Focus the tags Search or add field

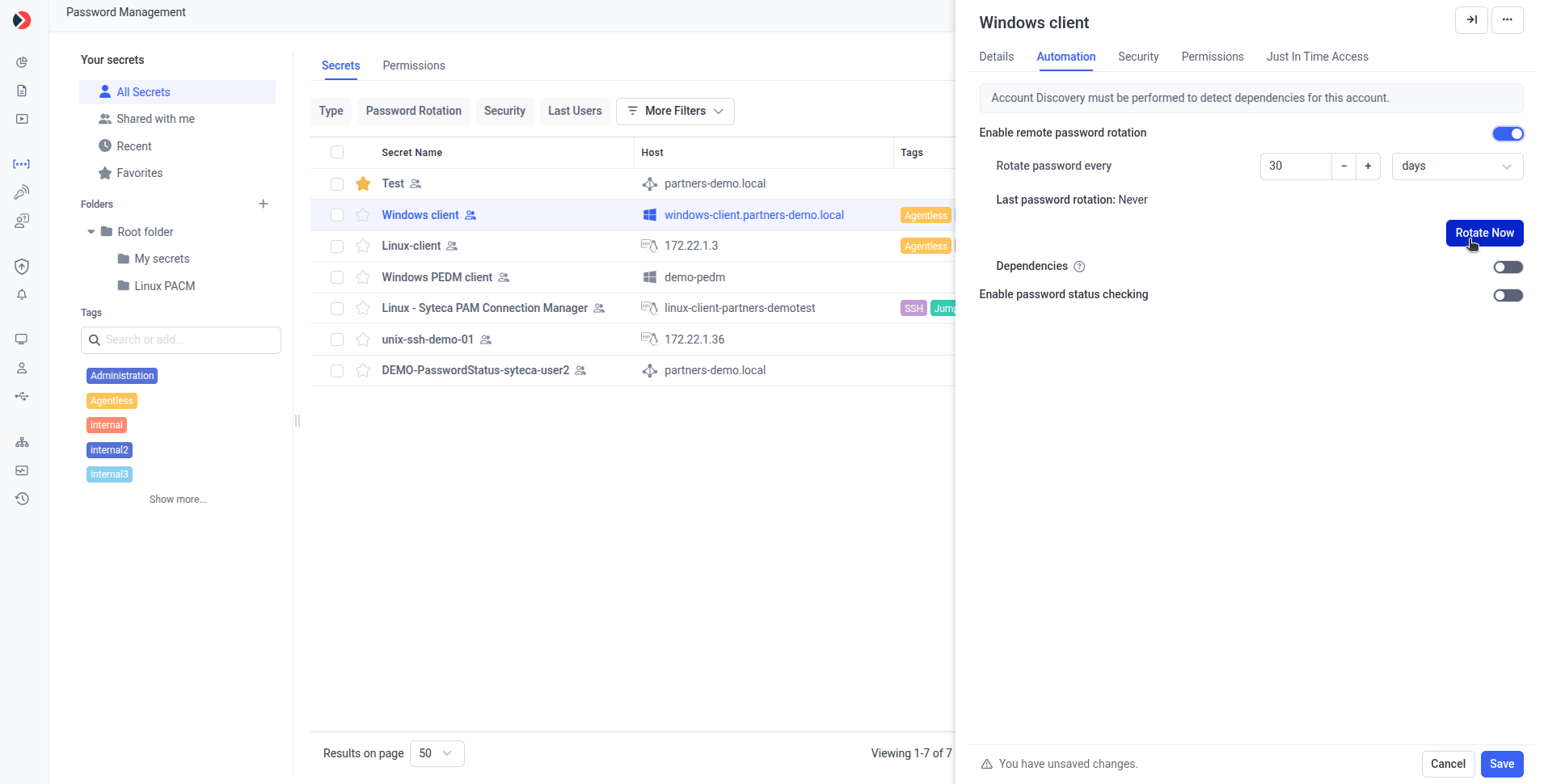point(181,340)
